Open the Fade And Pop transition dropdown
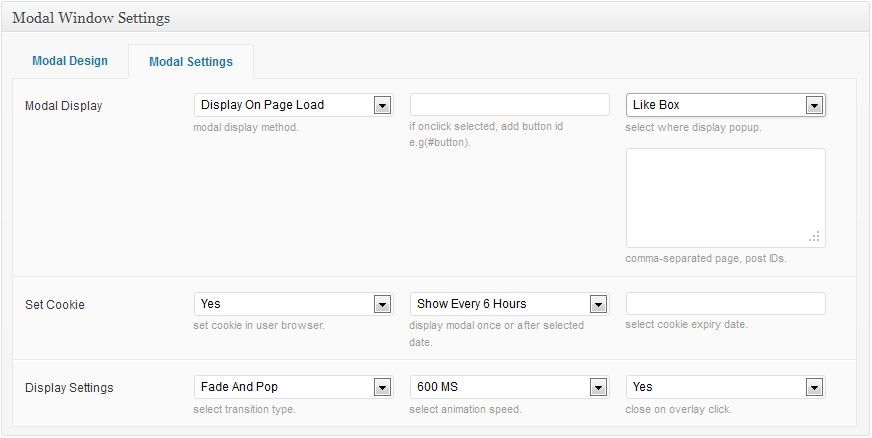 (x=293, y=387)
